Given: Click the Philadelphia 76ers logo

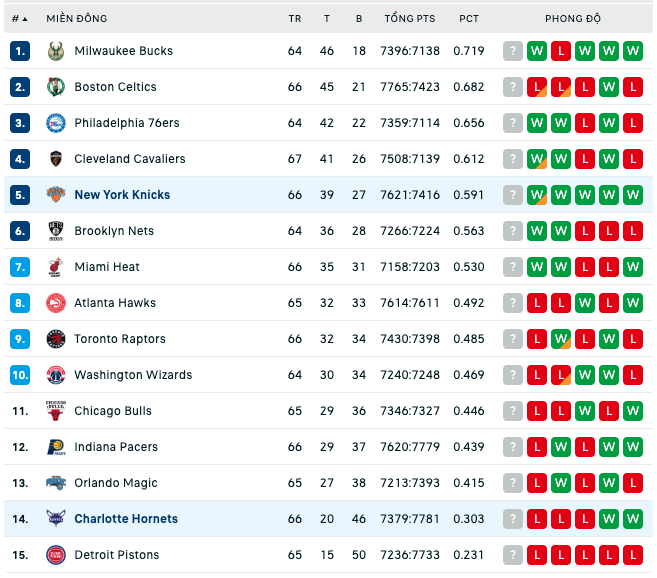Looking at the screenshot, I should click(x=56, y=123).
